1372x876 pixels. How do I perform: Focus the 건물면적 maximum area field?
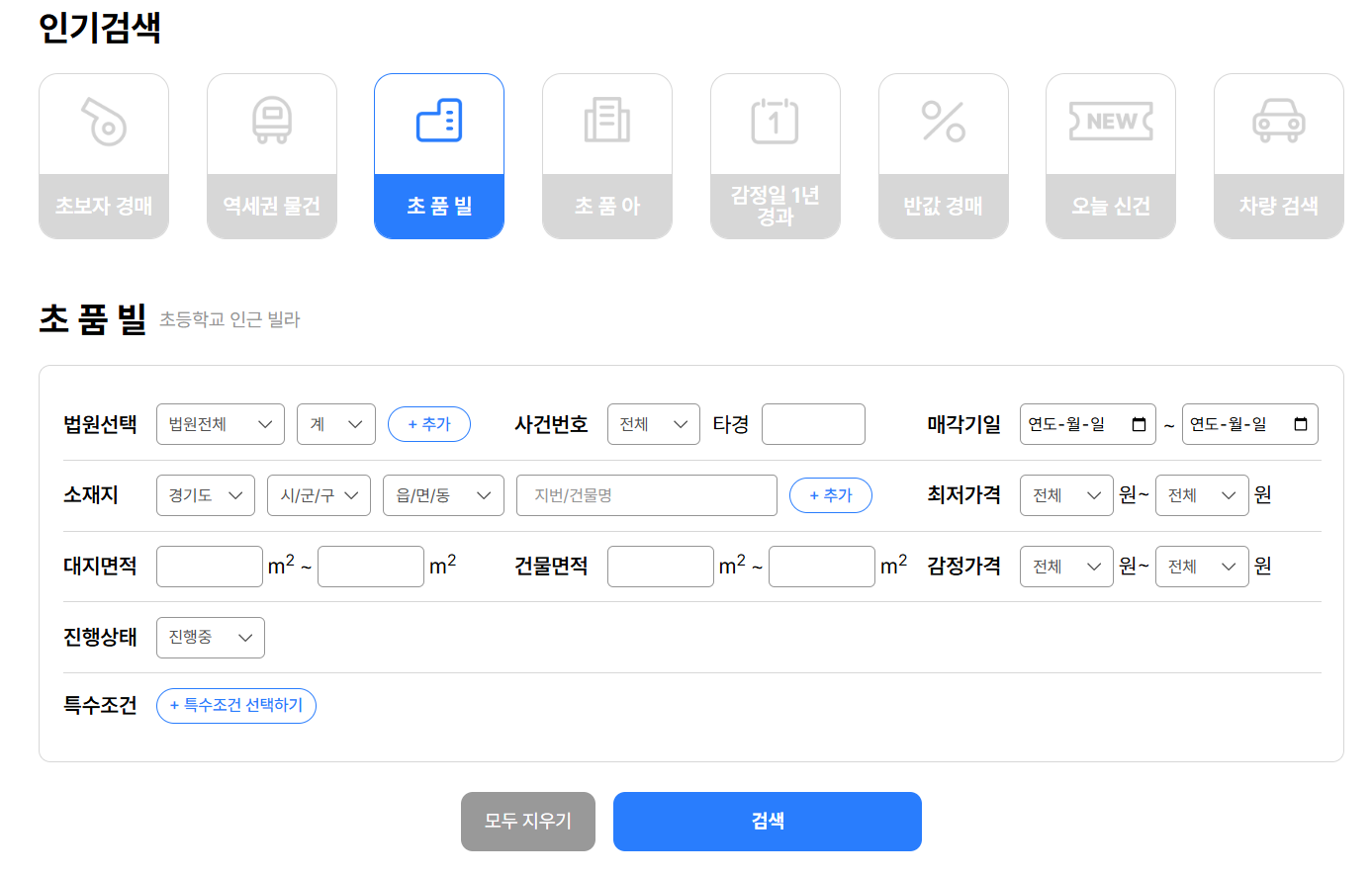point(822,567)
